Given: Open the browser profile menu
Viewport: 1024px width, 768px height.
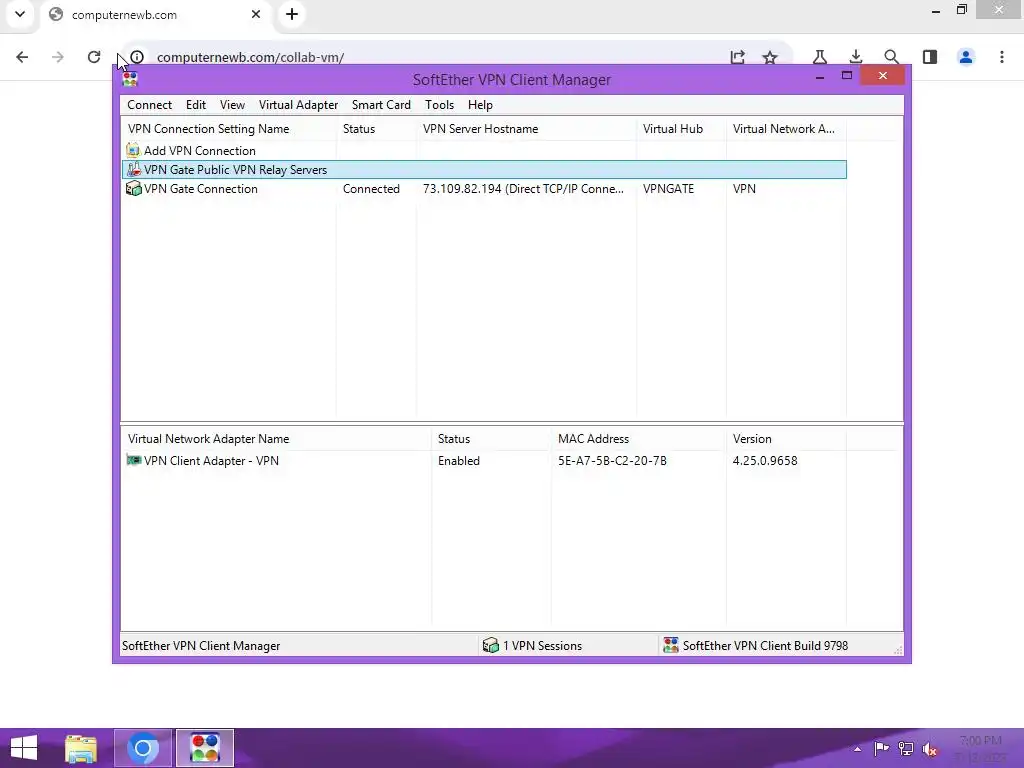Looking at the screenshot, I should point(966,57).
